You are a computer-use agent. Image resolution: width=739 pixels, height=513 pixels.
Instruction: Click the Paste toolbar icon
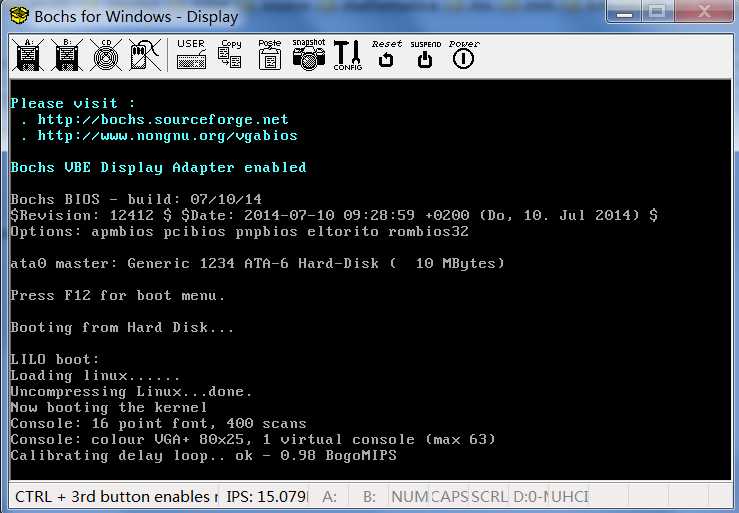coord(270,55)
